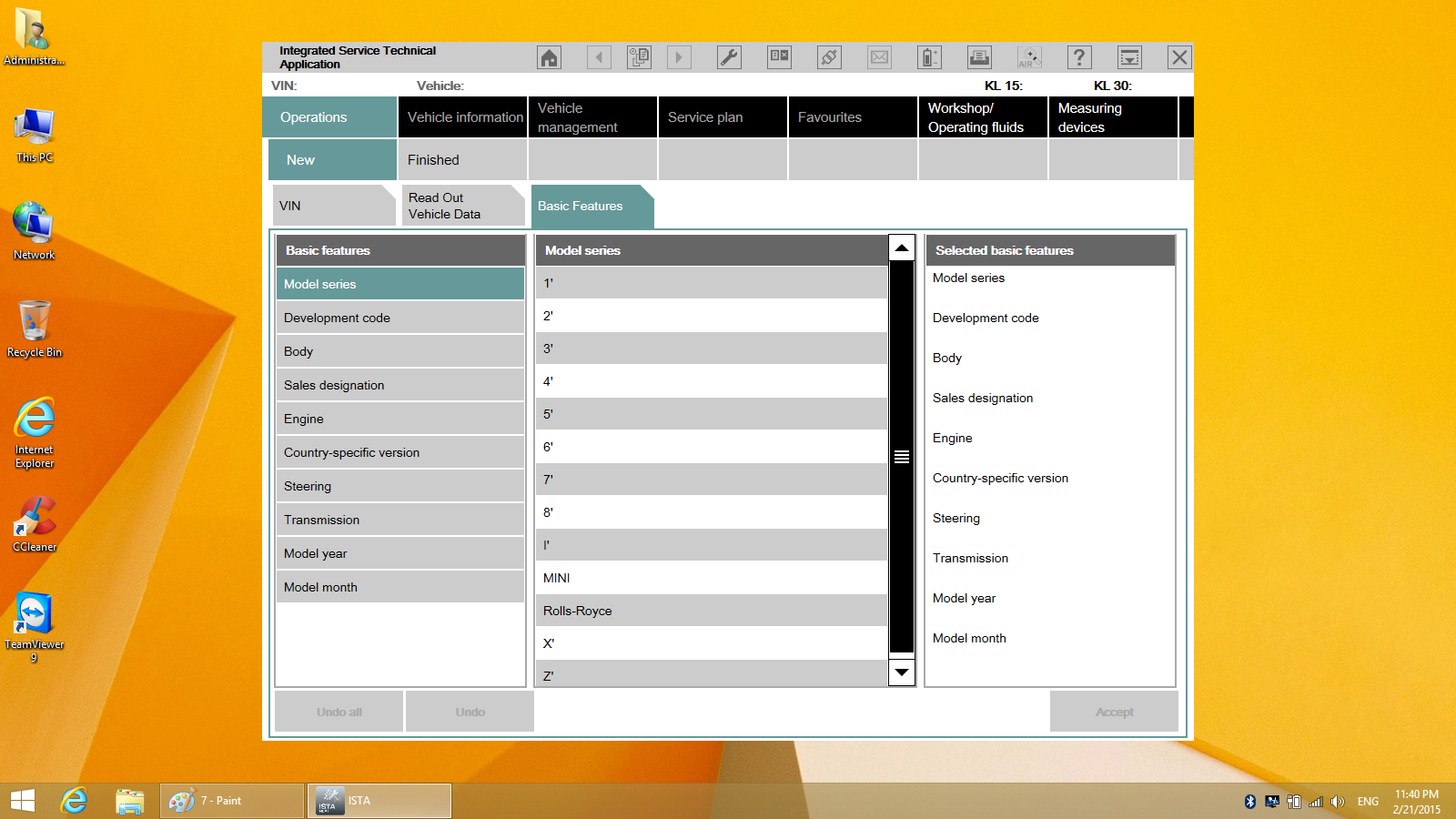The image size is (1456, 819).
Task: Select Transmission in Basic features list
Action: pos(400,520)
